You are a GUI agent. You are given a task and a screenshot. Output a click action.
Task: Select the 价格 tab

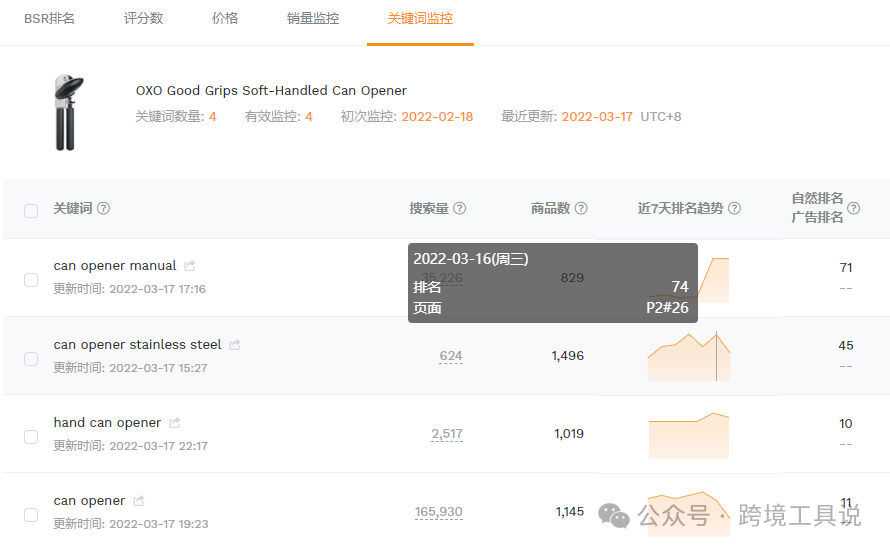click(225, 19)
